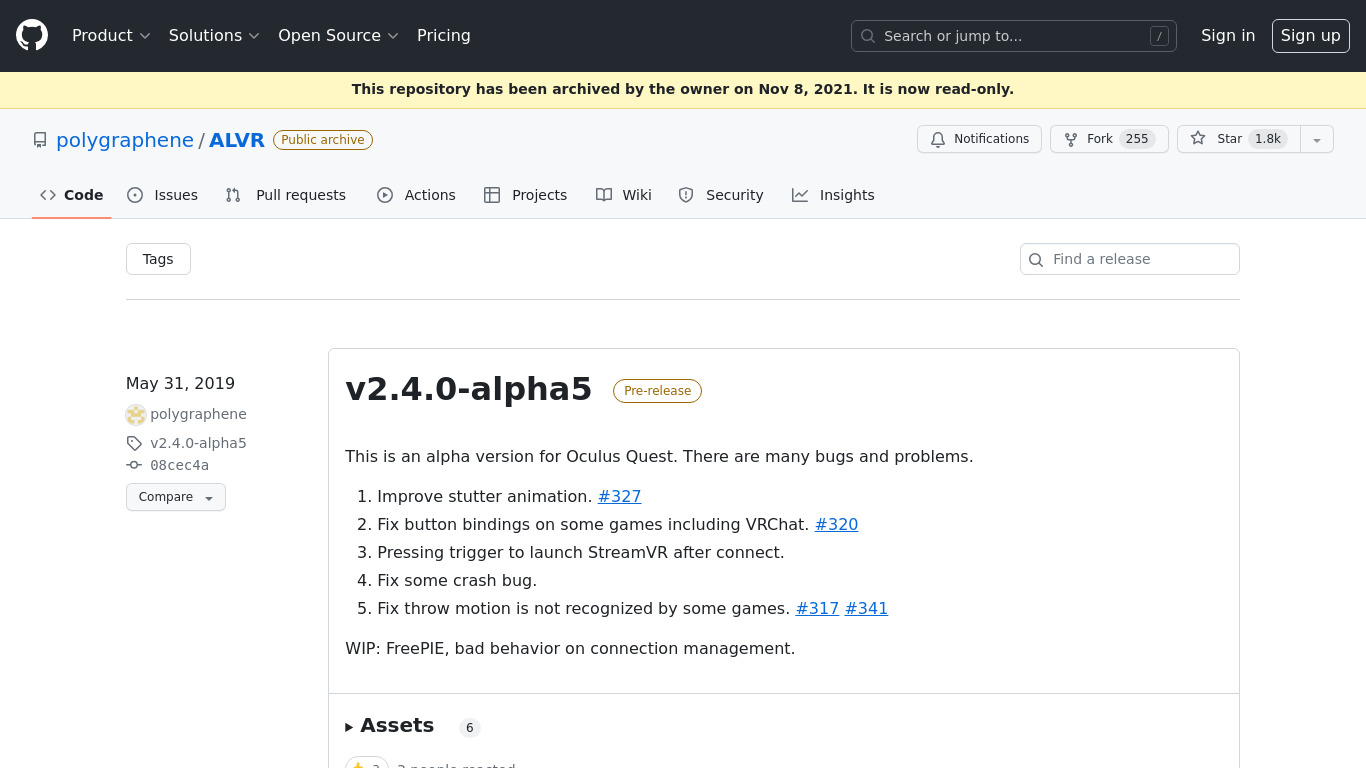Switch to the Projects tab
This screenshot has width=1366, height=768.
[x=525, y=195]
